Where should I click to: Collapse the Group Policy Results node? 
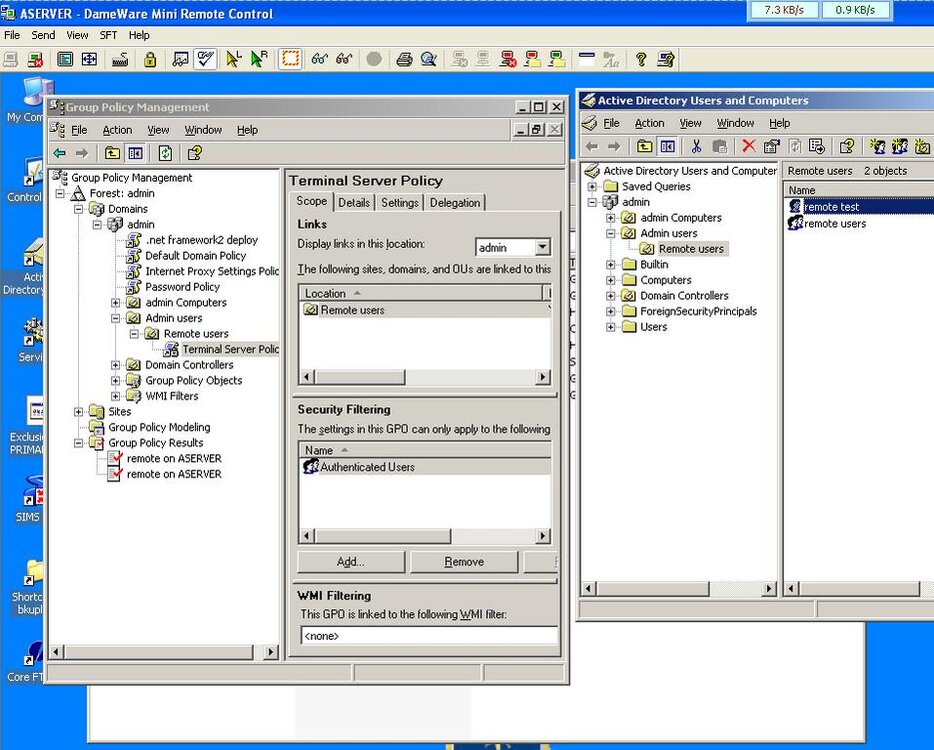[x=79, y=443]
